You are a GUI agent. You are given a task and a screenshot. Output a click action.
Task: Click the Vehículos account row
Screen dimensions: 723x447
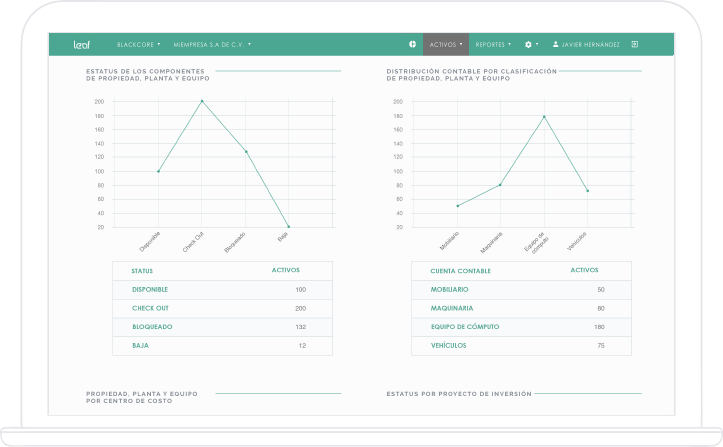coord(448,345)
